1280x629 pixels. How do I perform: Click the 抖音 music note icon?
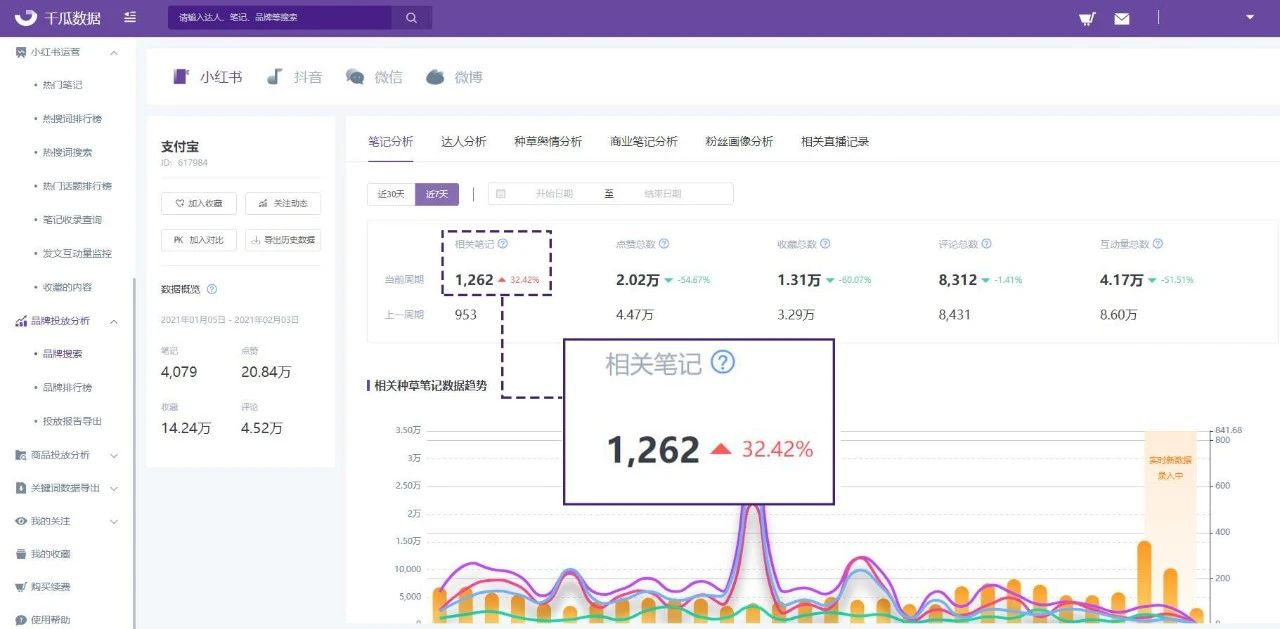[275, 77]
